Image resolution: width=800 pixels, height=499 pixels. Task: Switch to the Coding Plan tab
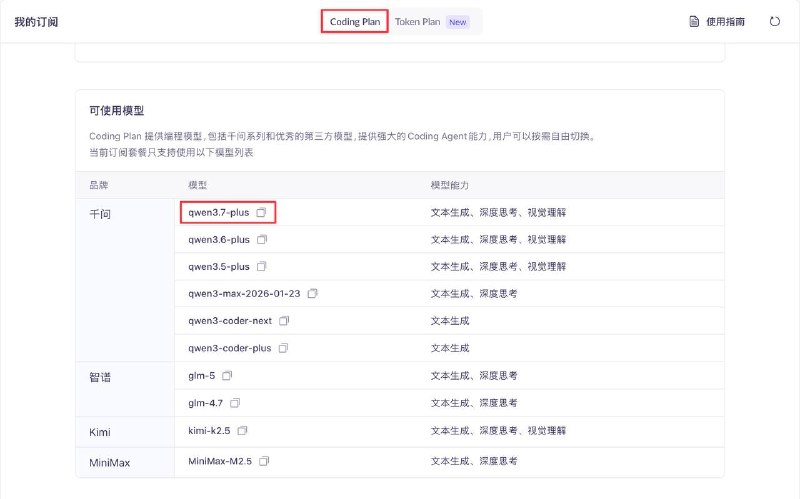point(355,21)
